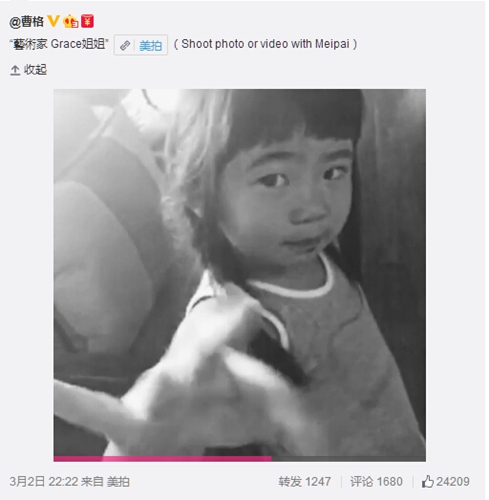The height and width of the screenshot is (500, 489).
Task: Jump to the end of pink progress
Action: tap(271, 459)
